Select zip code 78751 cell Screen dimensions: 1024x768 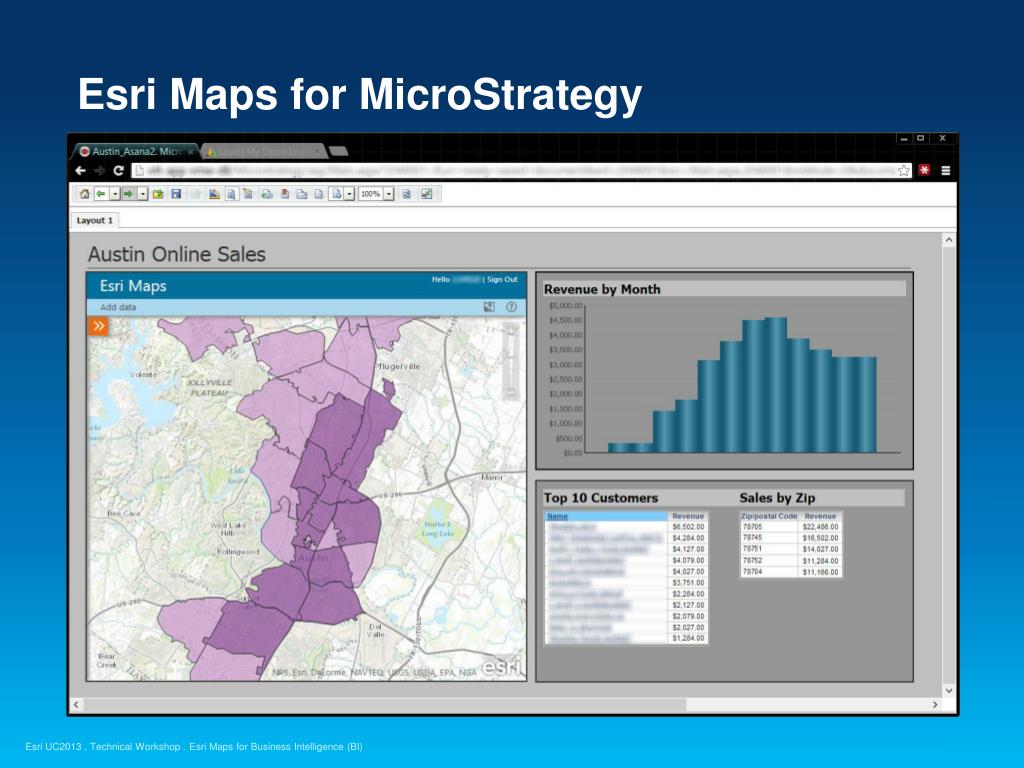tap(769, 549)
